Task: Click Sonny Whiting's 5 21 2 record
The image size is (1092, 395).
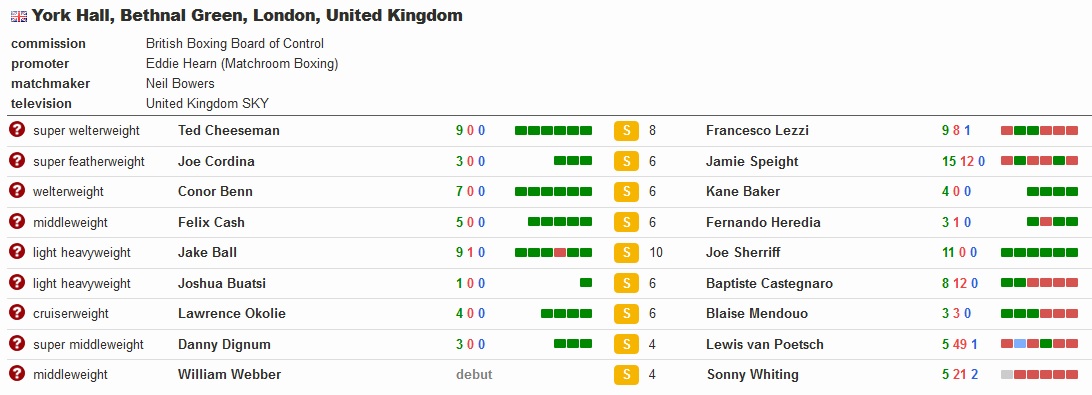Action: [x=960, y=375]
